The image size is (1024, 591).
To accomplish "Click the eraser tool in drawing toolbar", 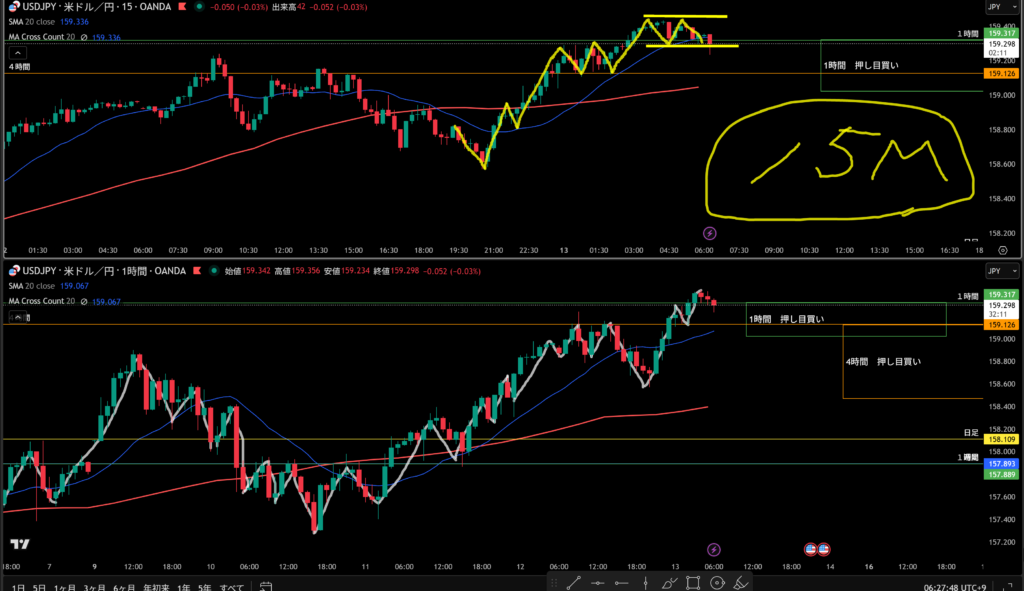I will (742, 582).
